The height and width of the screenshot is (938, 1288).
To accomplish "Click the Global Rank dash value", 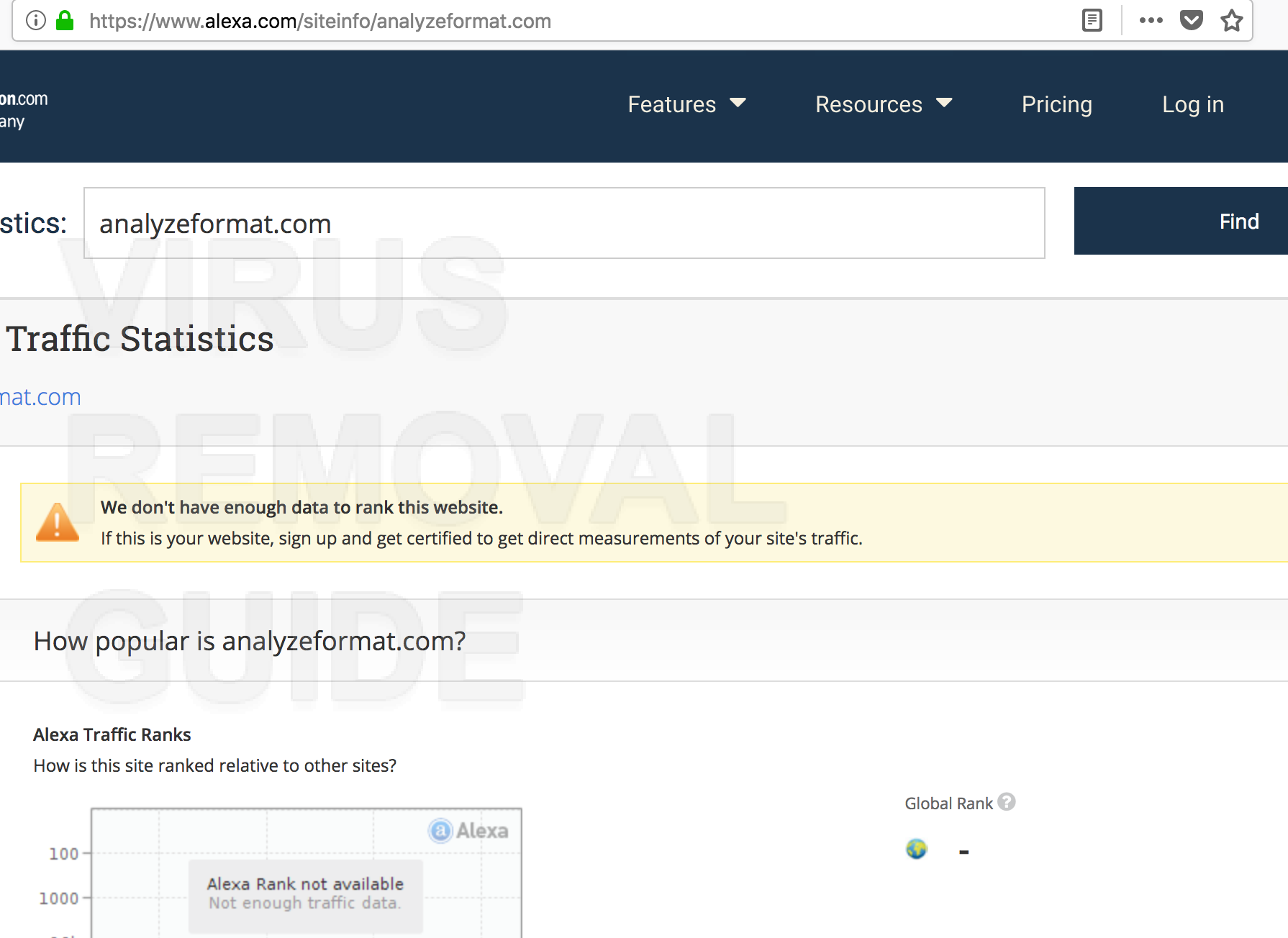I will (x=964, y=852).
